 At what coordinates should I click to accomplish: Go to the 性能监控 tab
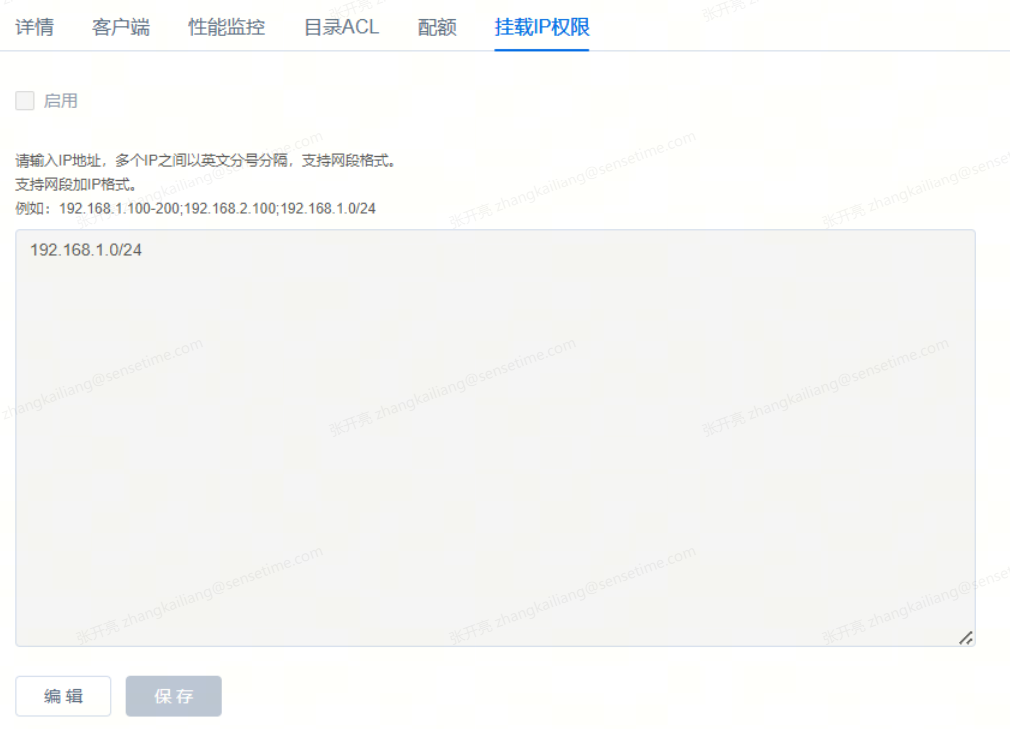(x=227, y=27)
